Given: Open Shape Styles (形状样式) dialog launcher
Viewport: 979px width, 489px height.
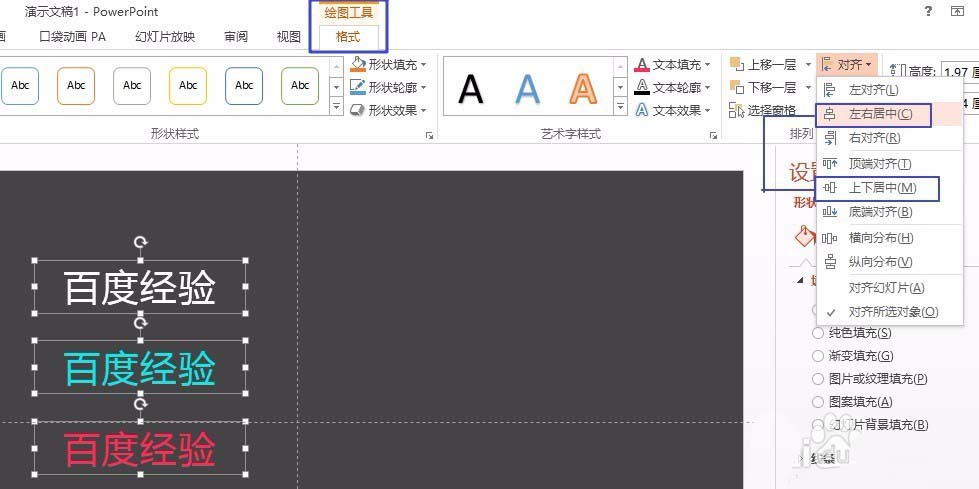Looking at the screenshot, I should pyautogui.click(x=430, y=135).
